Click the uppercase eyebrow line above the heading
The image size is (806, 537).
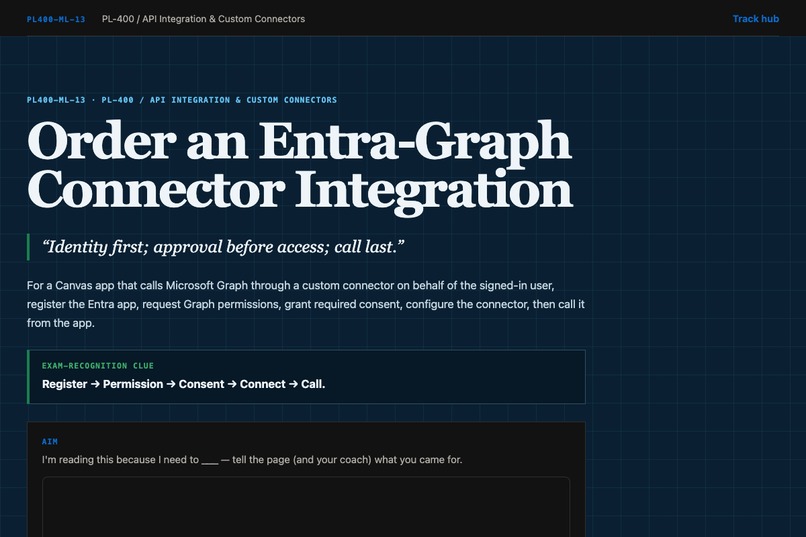182,100
